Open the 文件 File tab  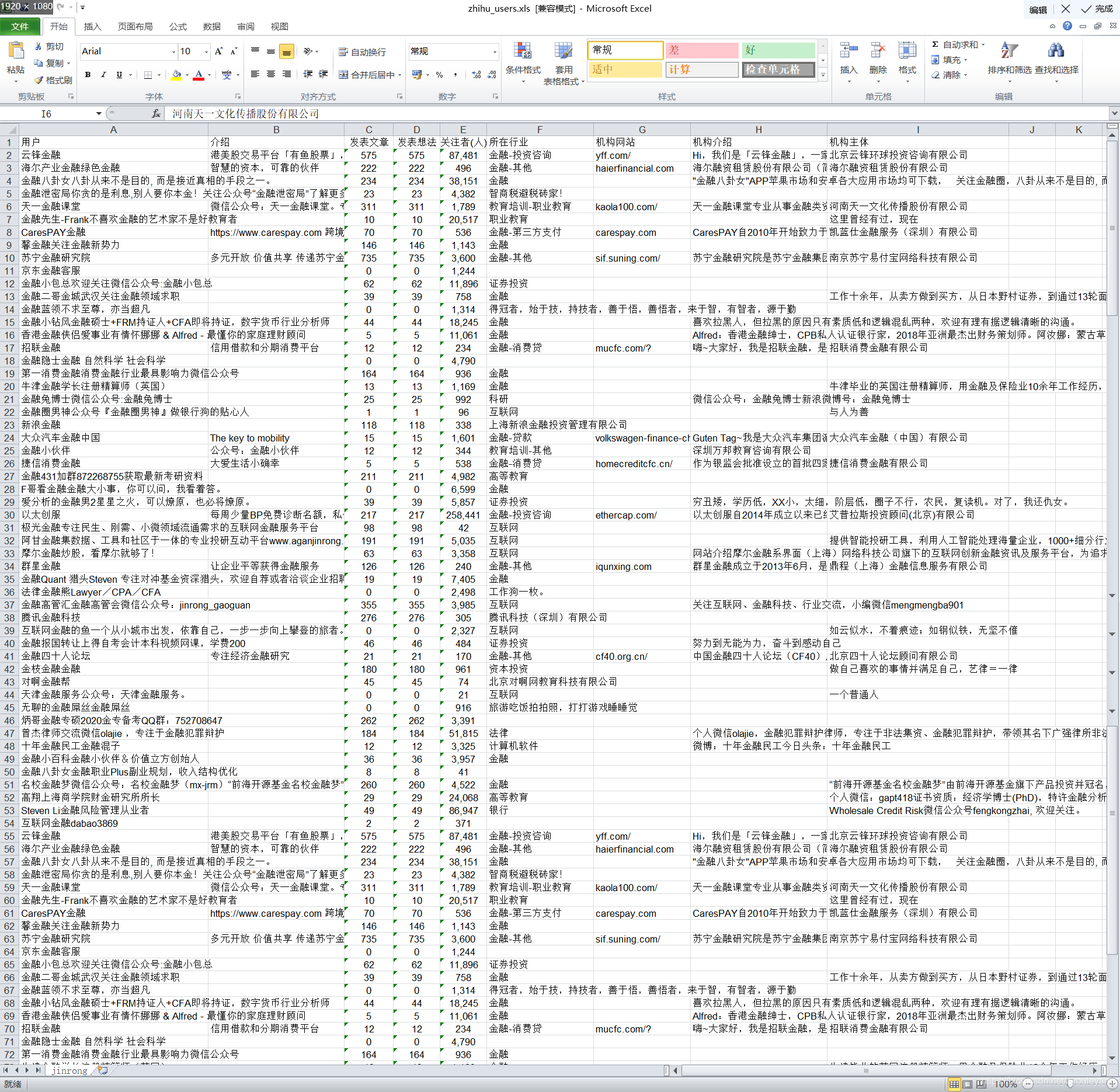pos(20,26)
